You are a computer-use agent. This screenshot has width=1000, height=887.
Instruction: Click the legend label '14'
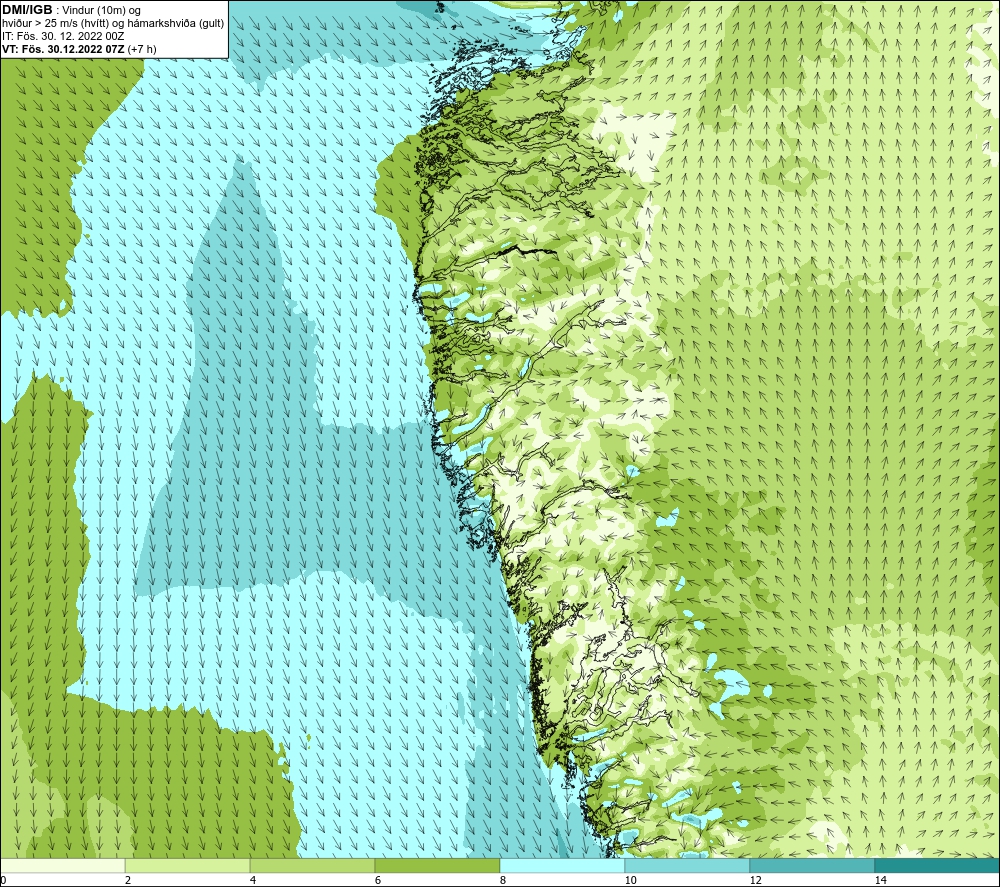pyautogui.click(x=880, y=880)
